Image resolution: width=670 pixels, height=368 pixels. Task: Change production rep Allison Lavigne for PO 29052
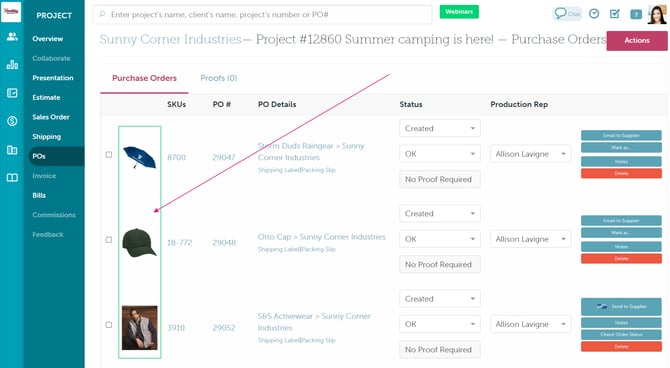pos(530,324)
